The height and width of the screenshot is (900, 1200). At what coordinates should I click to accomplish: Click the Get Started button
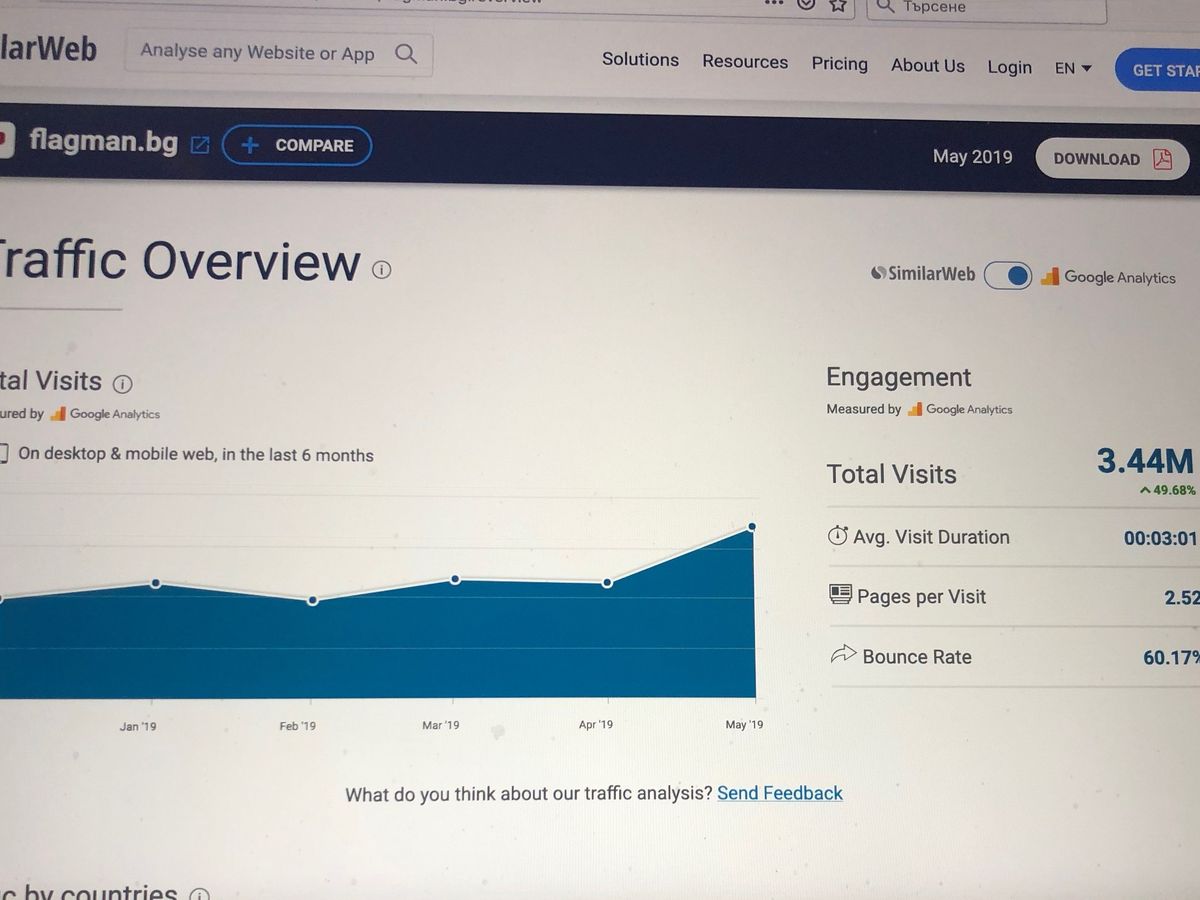[x=1159, y=70]
